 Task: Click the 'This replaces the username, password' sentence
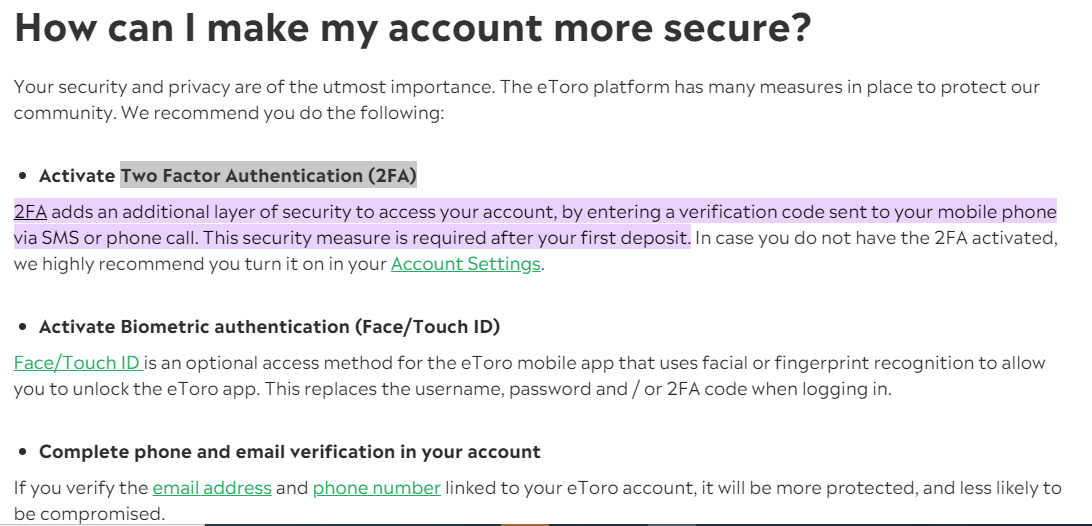pyautogui.click(x=578, y=389)
